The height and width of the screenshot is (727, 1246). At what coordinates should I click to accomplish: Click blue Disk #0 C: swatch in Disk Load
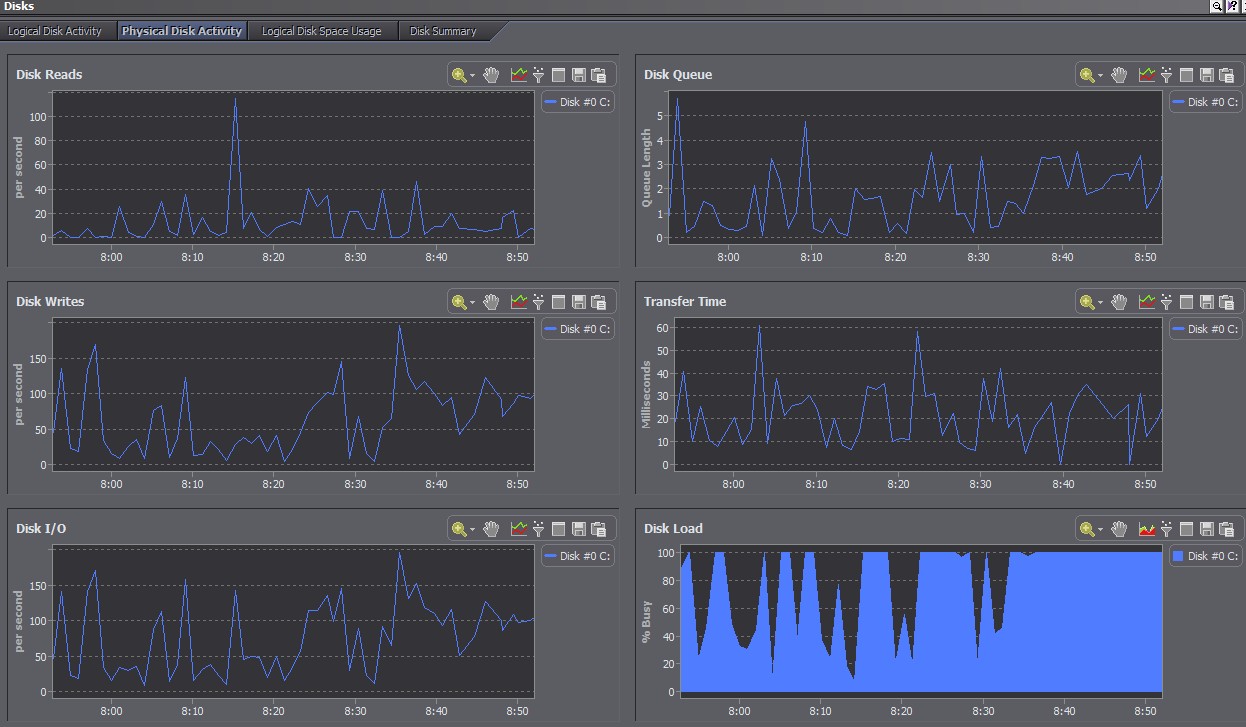[x=1177, y=556]
